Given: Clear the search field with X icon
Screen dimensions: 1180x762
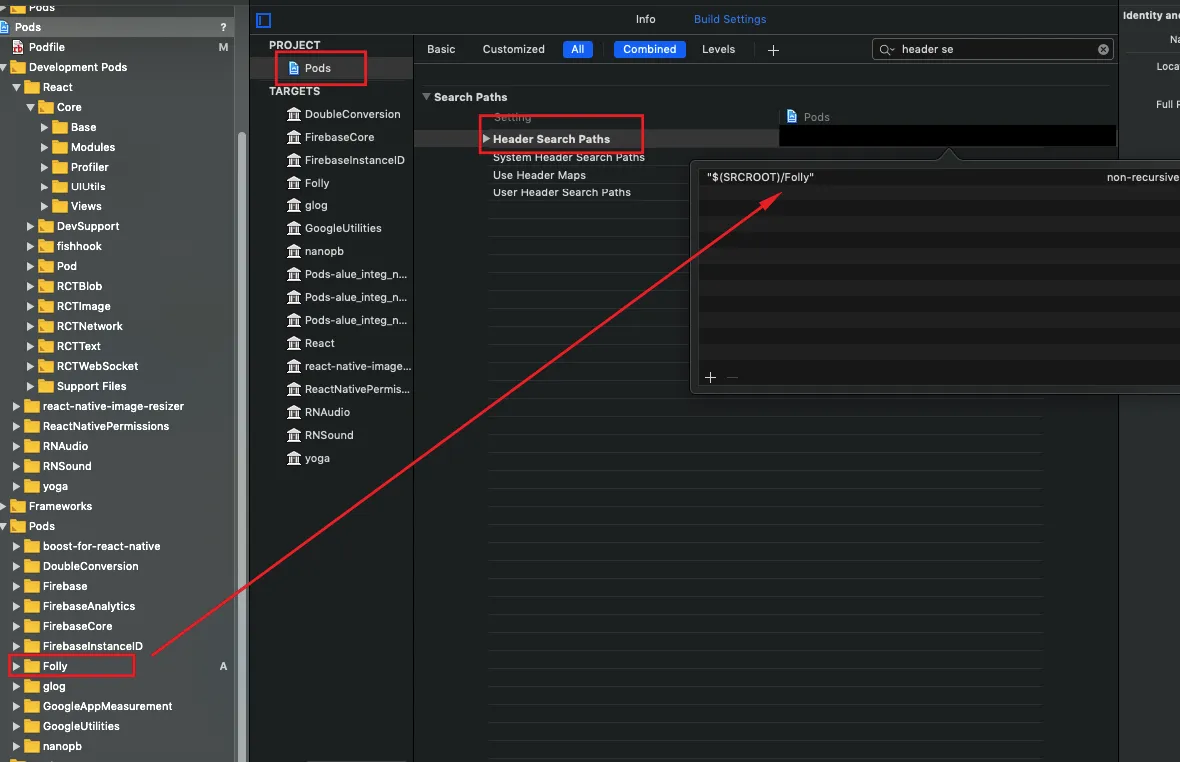Looking at the screenshot, I should tap(1102, 50).
